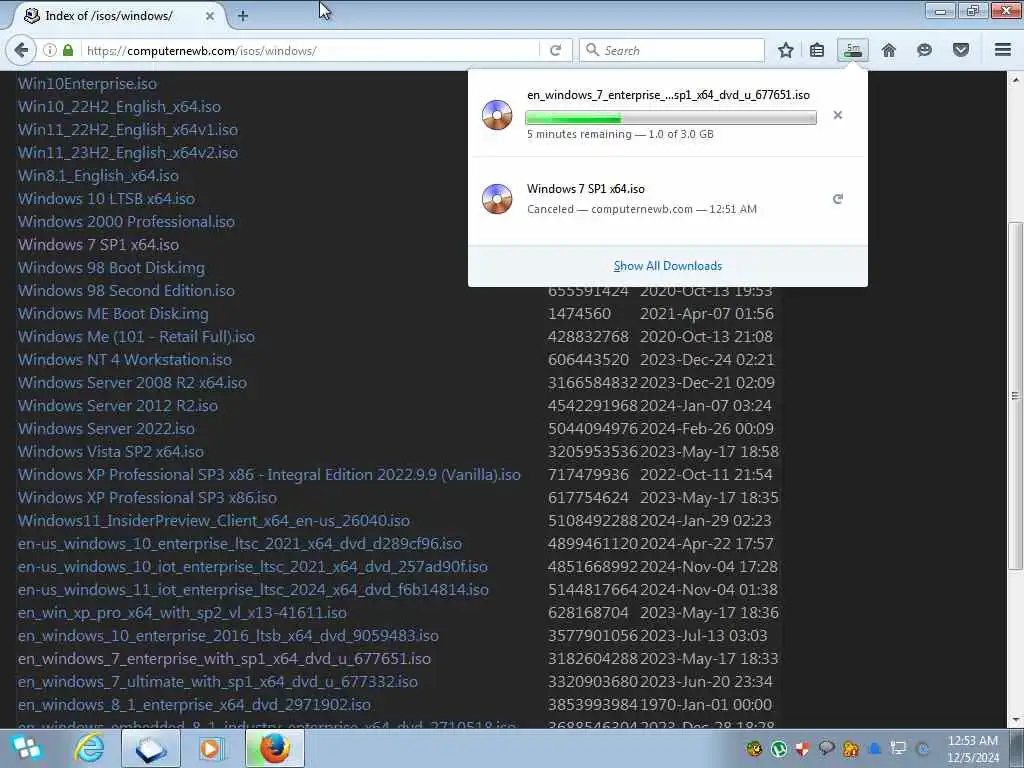Select the Index of /isos/windows/ tab
The image size is (1024, 768).
coord(118,16)
